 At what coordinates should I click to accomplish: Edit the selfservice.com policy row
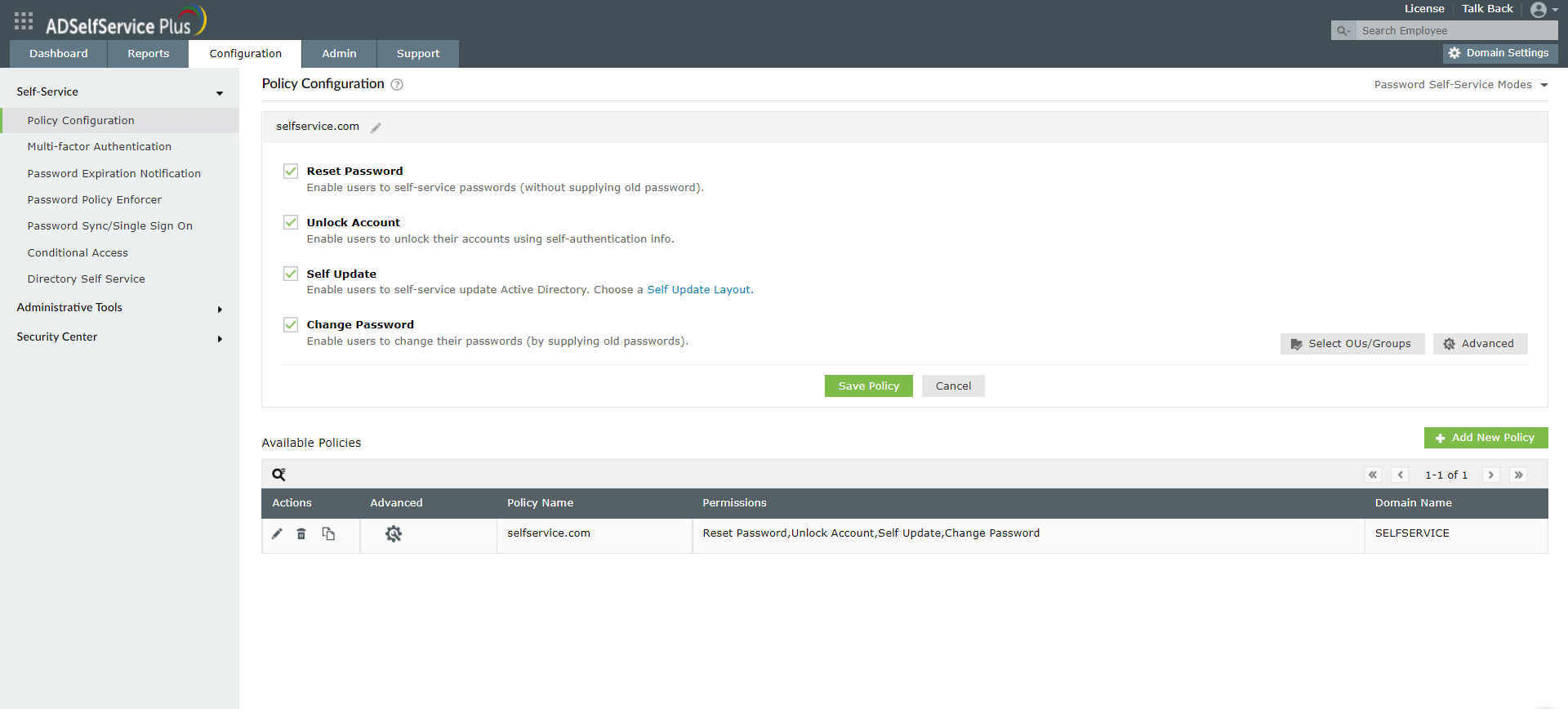point(277,533)
